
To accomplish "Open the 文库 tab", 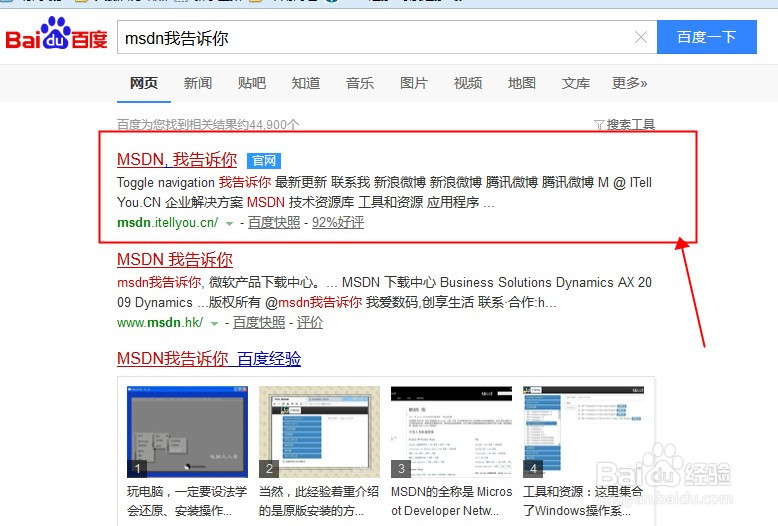I will click(x=576, y=83).
